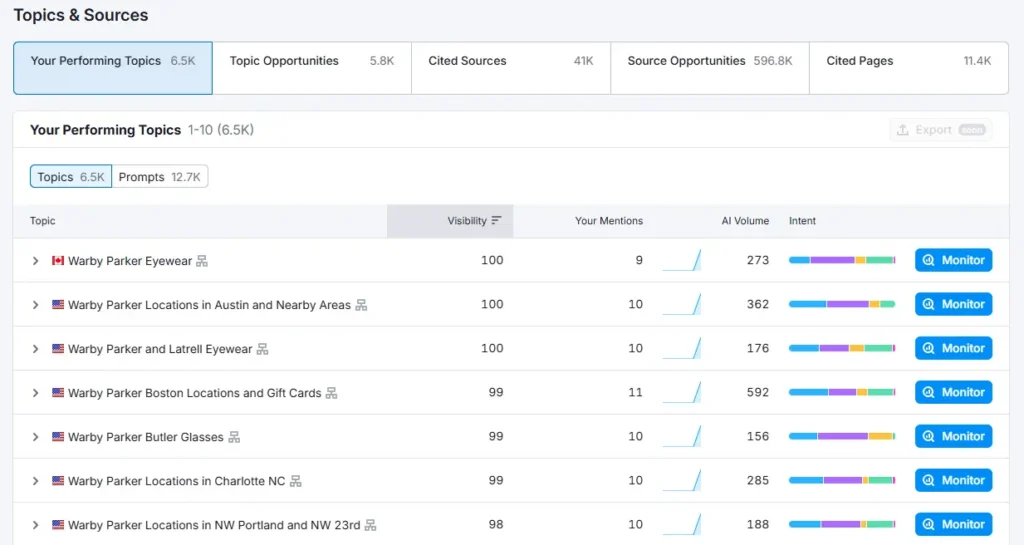This screenshot has width=1024, height=545.
Task: Expand Boston Locations and Gift Cards row
Action: point(35,393)
